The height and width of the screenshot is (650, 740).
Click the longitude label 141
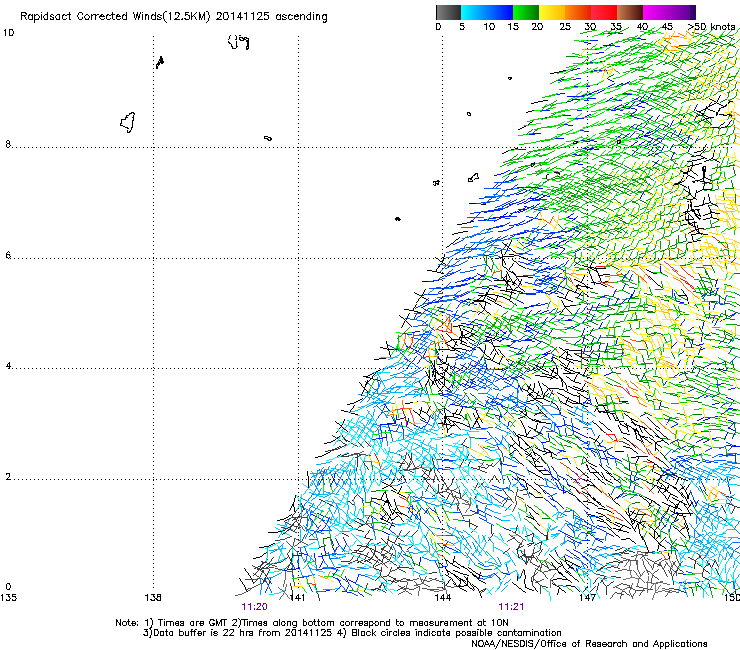298,598
